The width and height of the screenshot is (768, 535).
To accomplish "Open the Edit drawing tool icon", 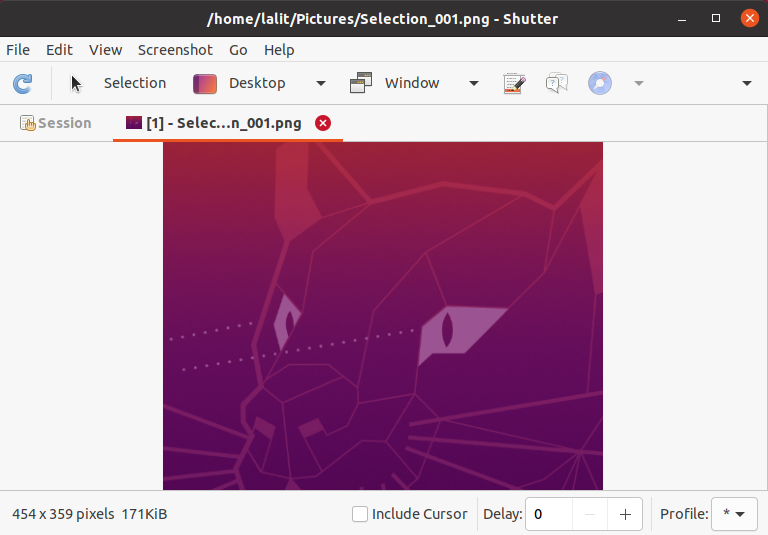I will pos(514,83).
